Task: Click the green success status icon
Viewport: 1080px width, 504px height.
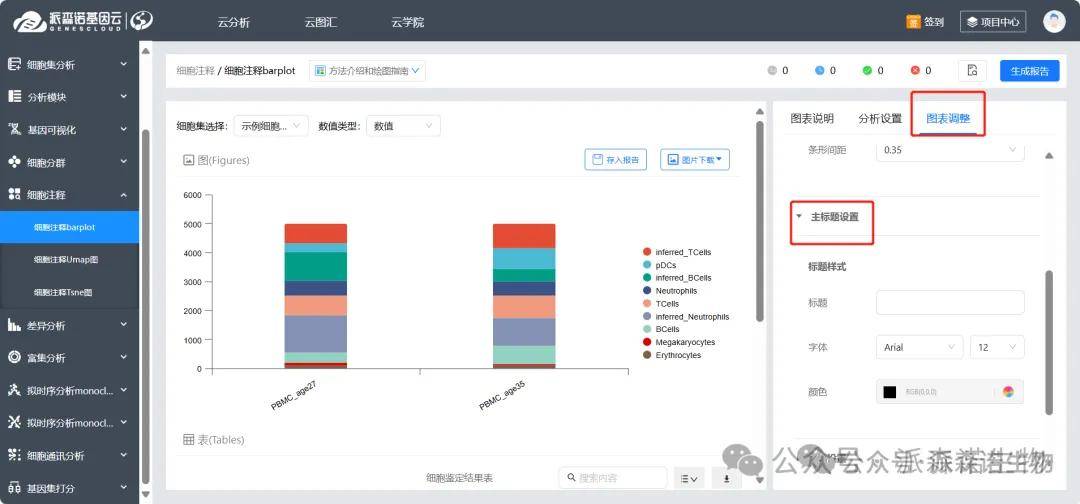Action: click(x=867, y=71)
